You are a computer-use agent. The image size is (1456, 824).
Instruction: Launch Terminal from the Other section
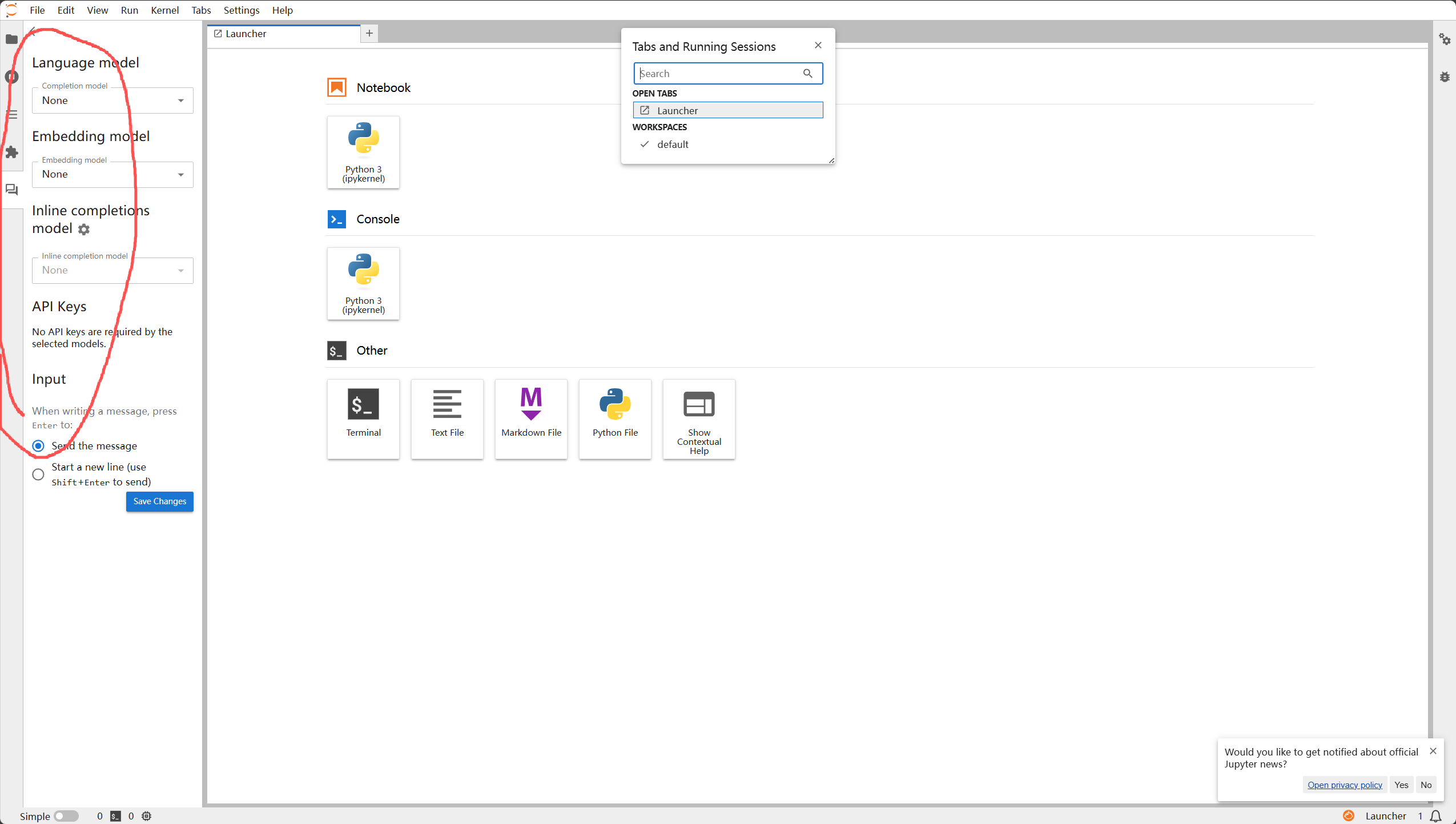point(363,419)
